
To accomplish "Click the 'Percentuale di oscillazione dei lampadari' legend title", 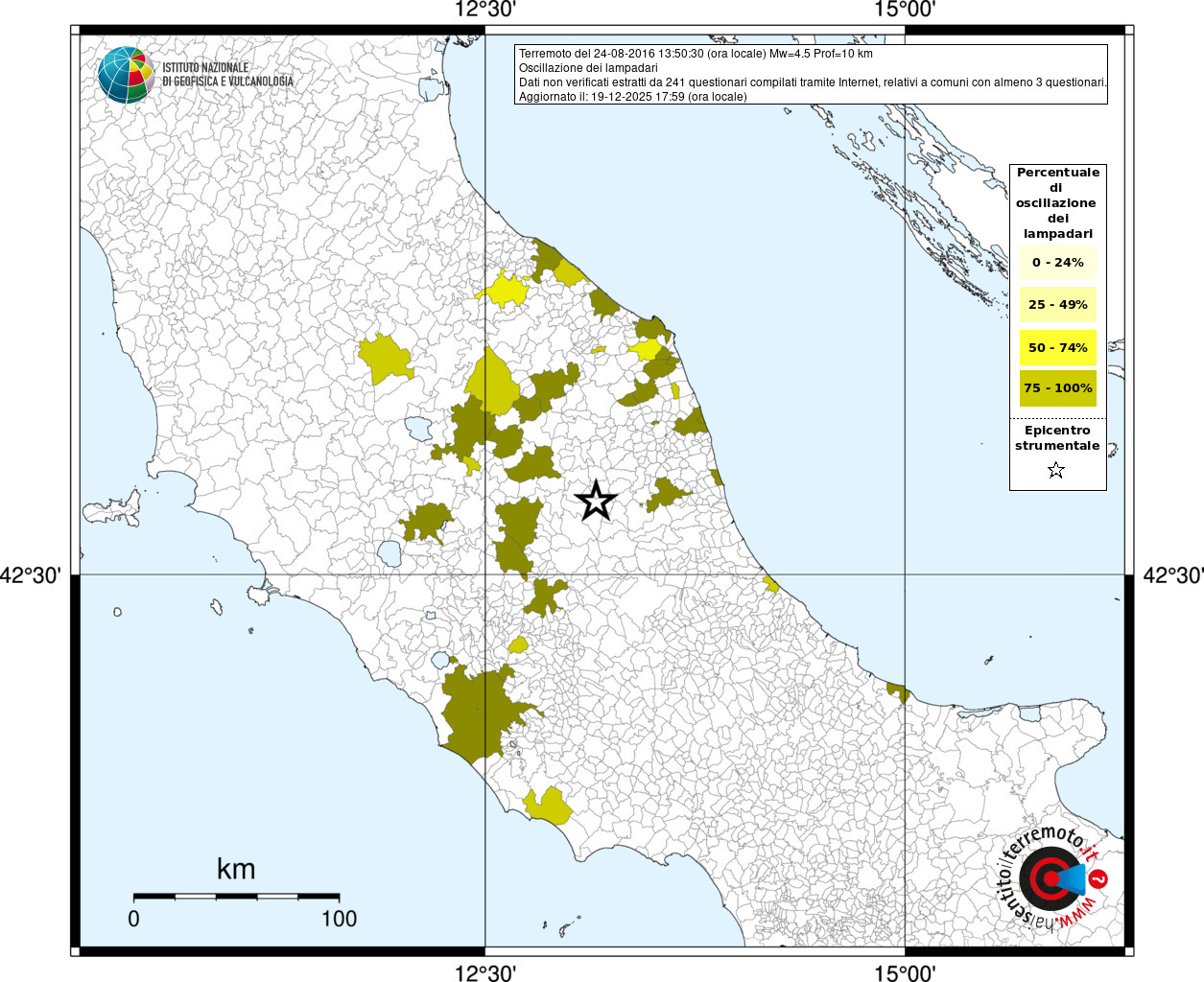I will point(1057,202).
